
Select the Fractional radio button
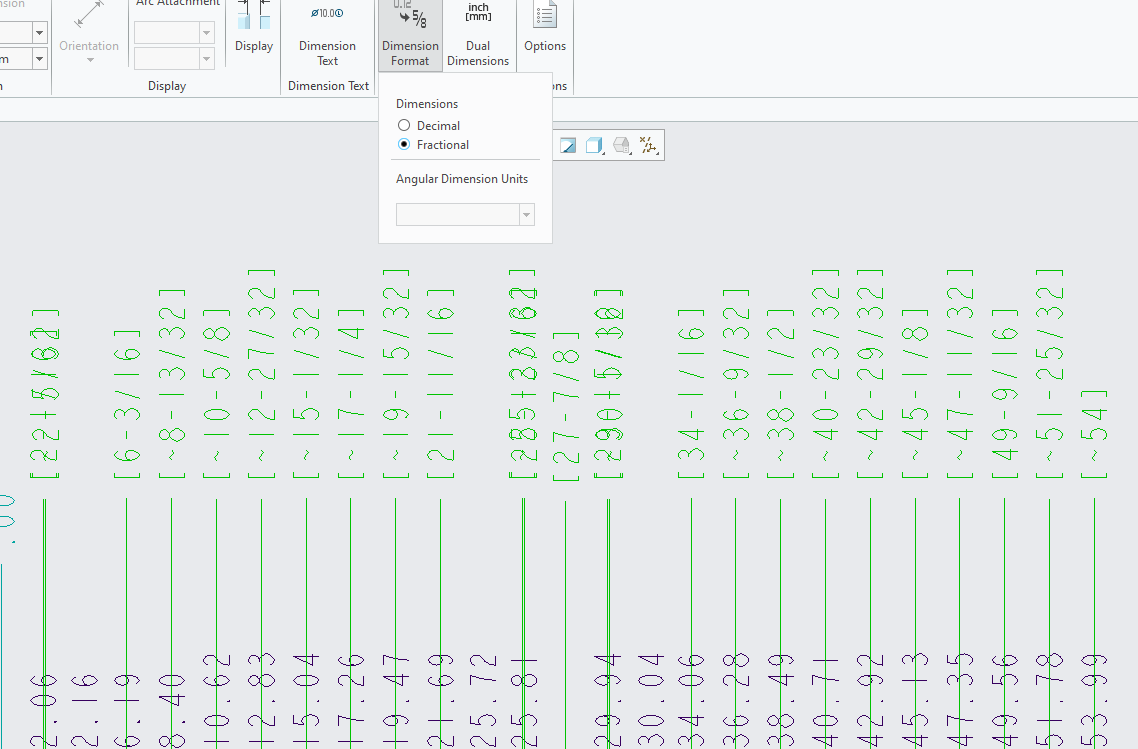tap(404, 144)
